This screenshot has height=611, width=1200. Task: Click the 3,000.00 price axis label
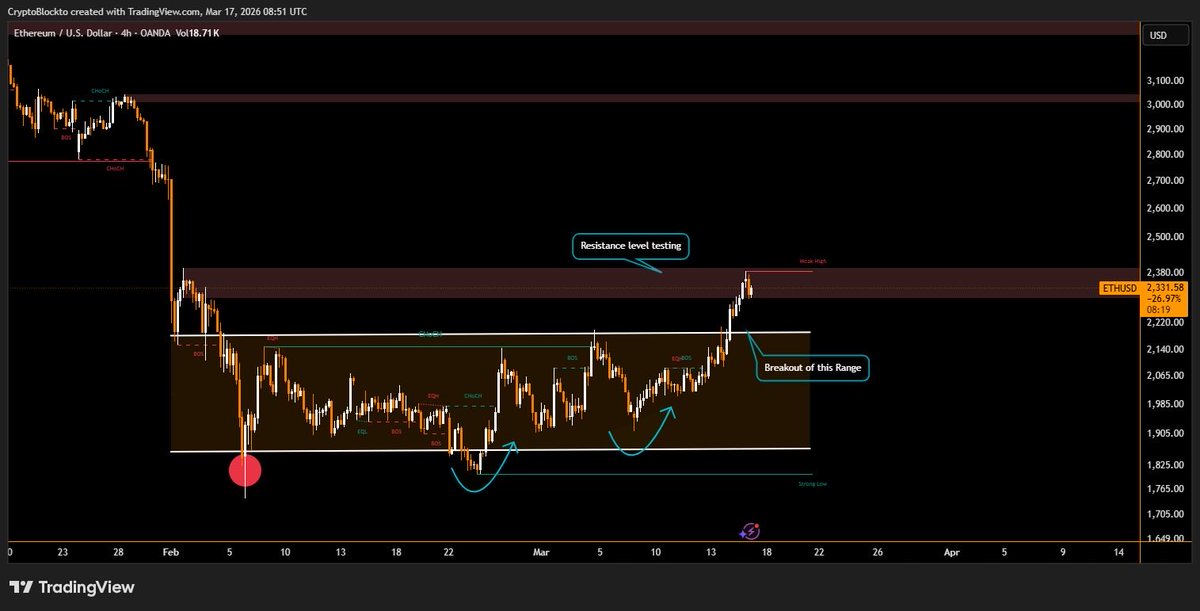point(1164,105)
